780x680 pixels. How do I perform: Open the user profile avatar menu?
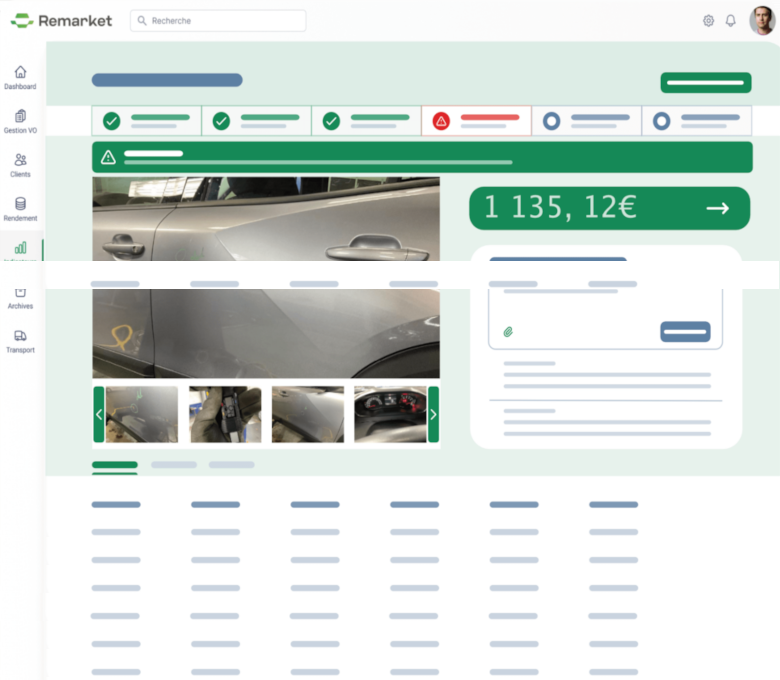(762, 21)
